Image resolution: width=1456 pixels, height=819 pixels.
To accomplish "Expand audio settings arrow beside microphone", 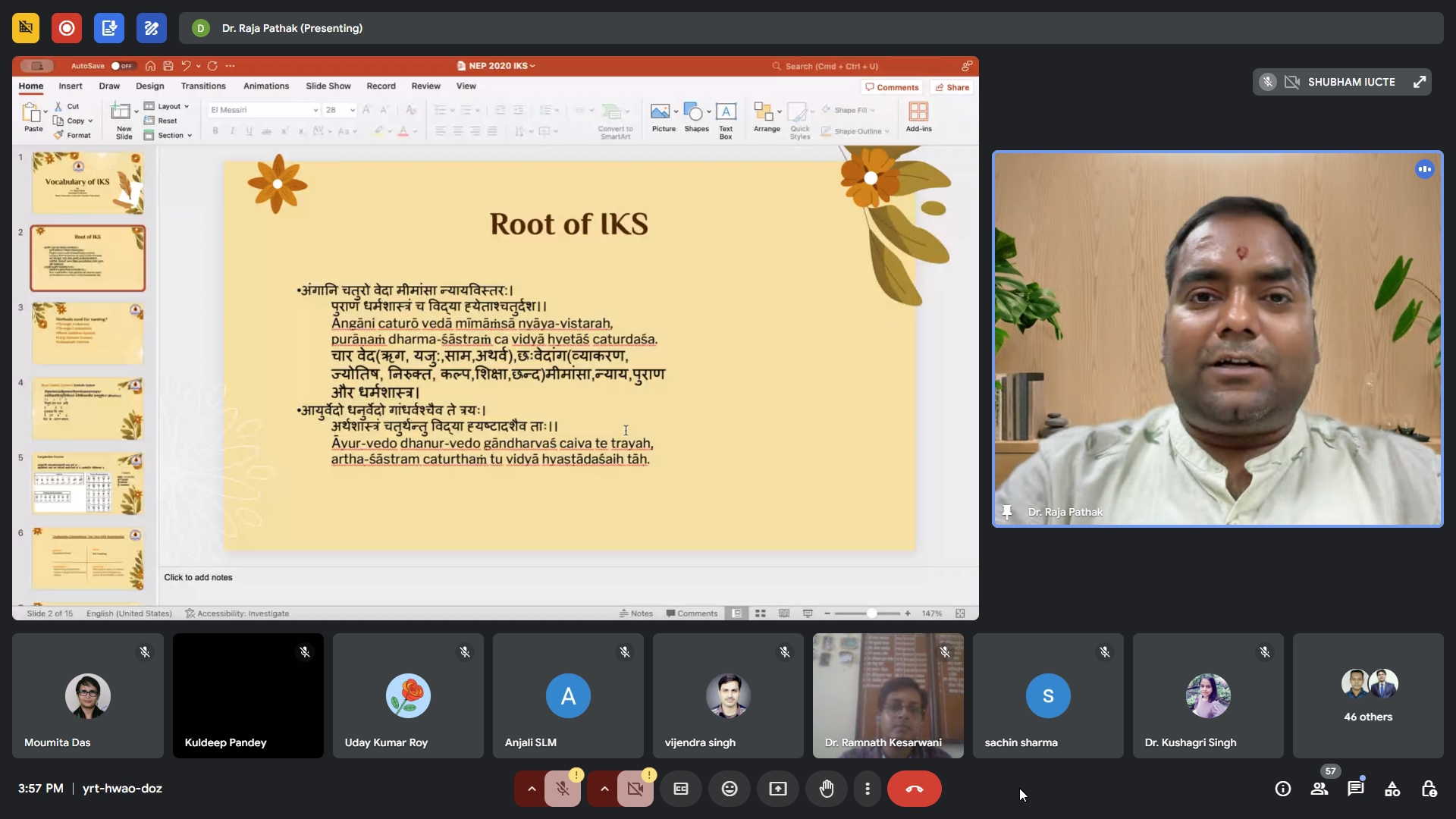I will coord(532,789).
